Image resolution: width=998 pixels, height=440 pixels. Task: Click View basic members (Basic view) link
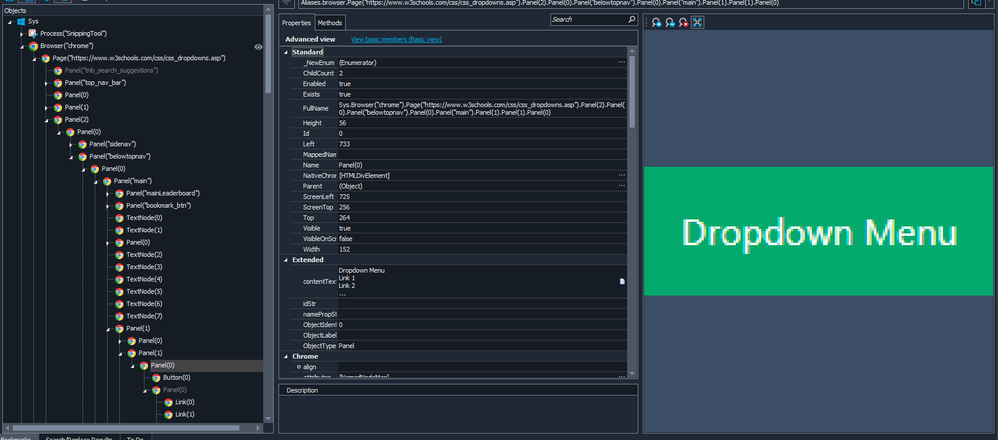396,39
